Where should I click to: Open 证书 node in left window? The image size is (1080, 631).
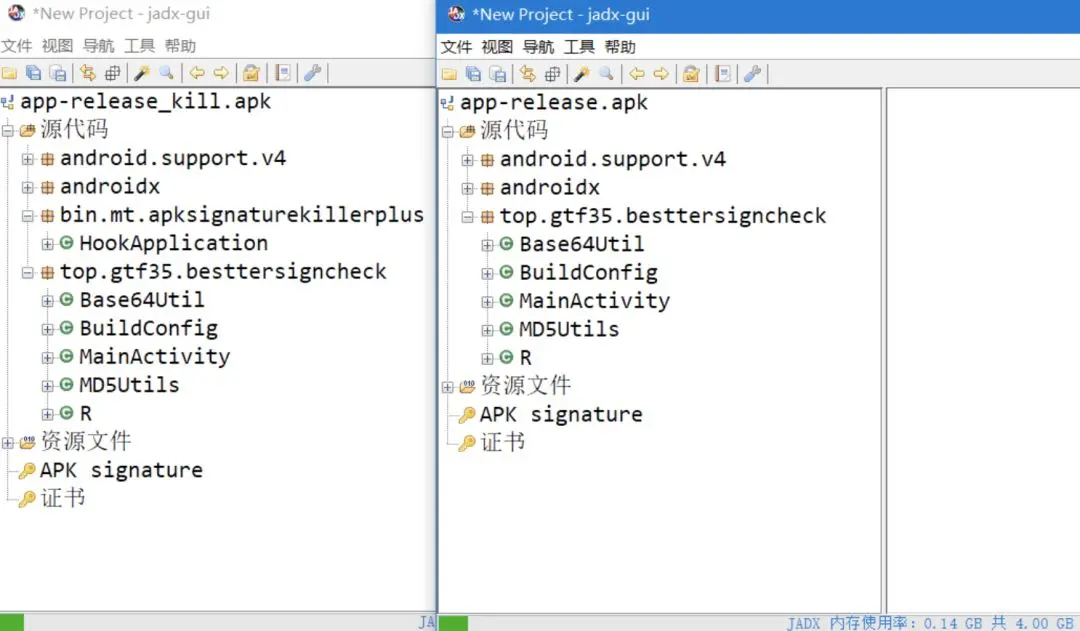(63, 498)
